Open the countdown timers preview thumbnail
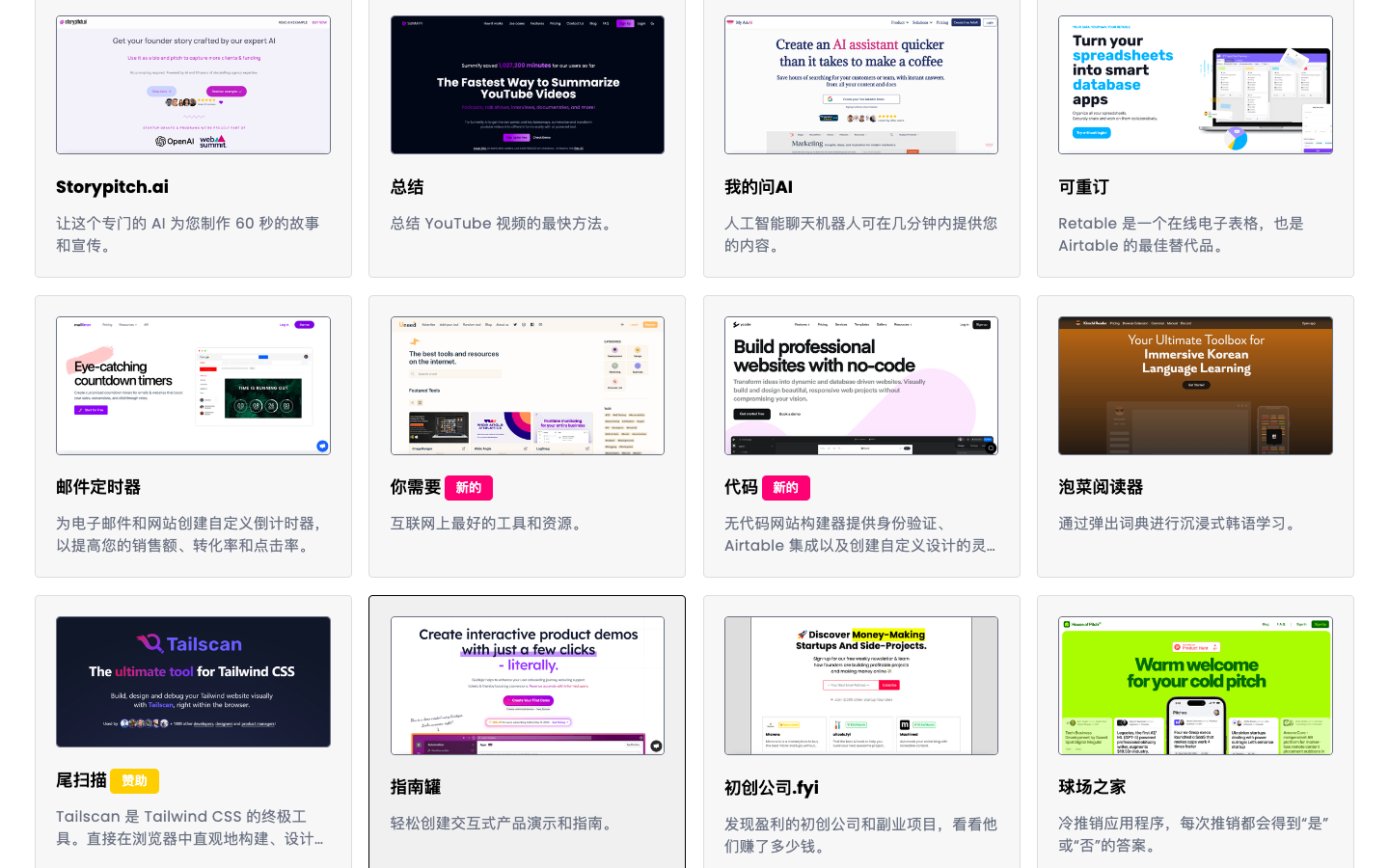Image resolution: width=1389 pixels, height=868 pixels. pyautogui.click(x=193, y=386)
